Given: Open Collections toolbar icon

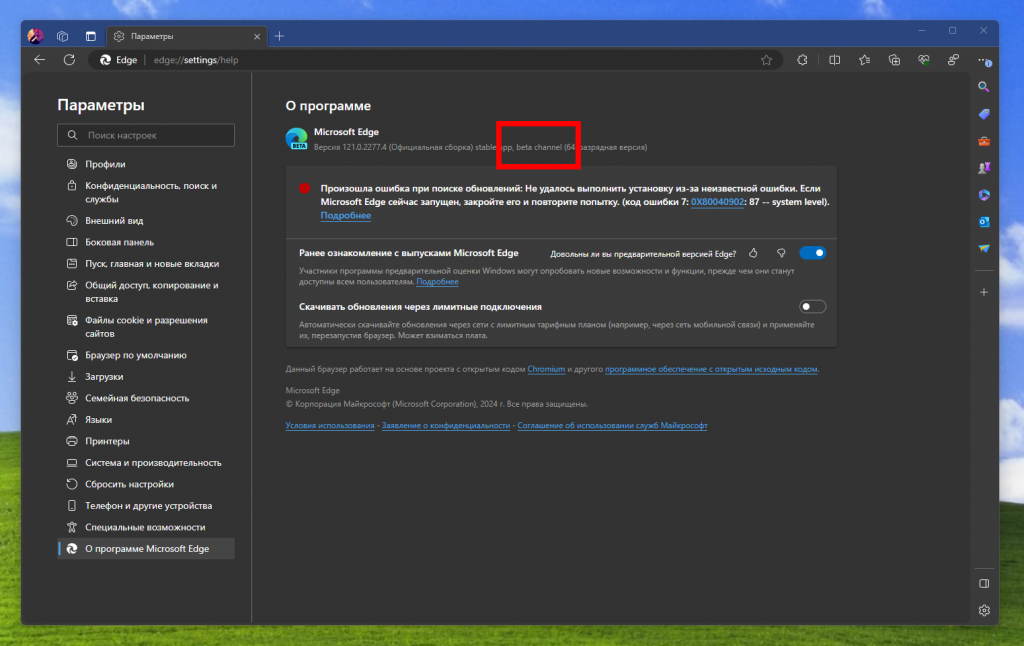Looking at the screenshot, I should 895,60.
